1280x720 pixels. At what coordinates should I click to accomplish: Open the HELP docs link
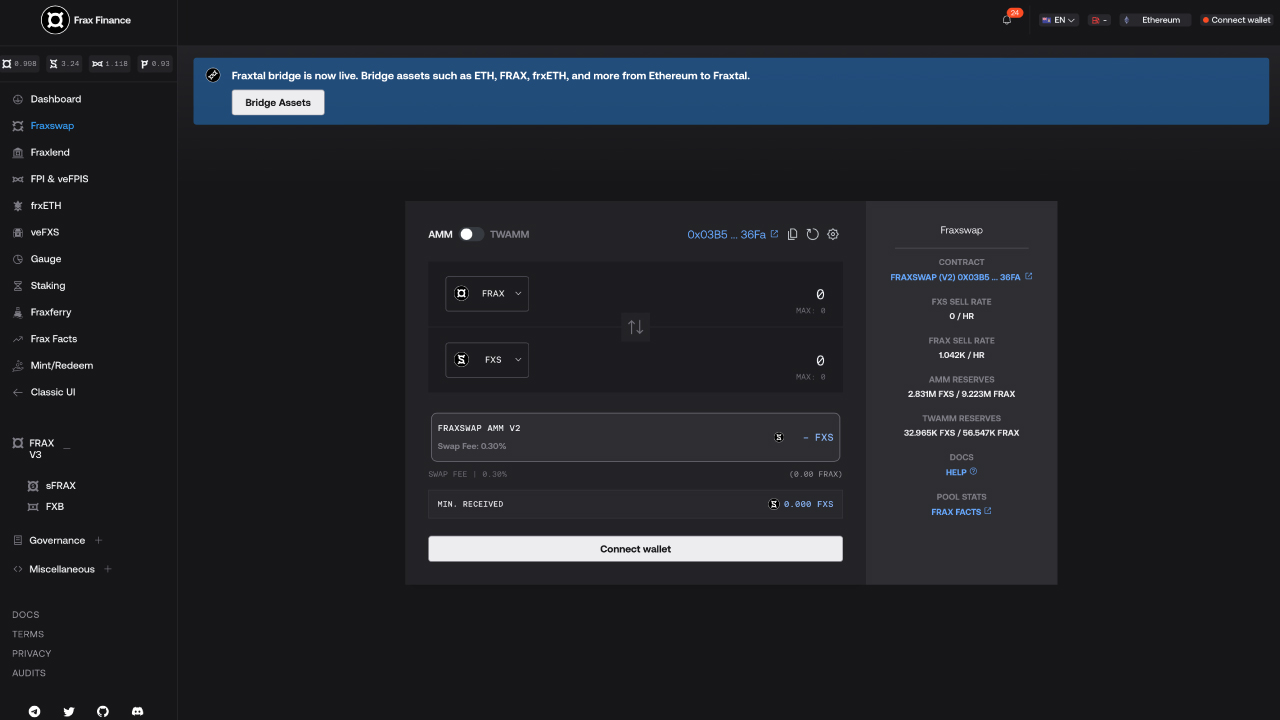point(961,472)
